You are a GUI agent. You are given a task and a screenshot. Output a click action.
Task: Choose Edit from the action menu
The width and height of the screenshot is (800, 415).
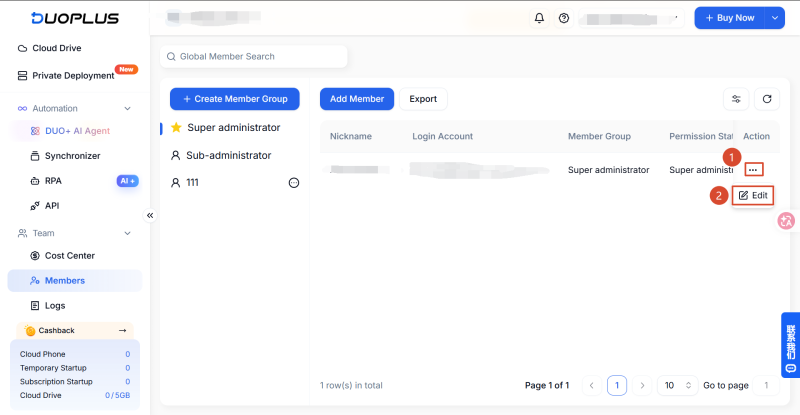pos(753,196)
